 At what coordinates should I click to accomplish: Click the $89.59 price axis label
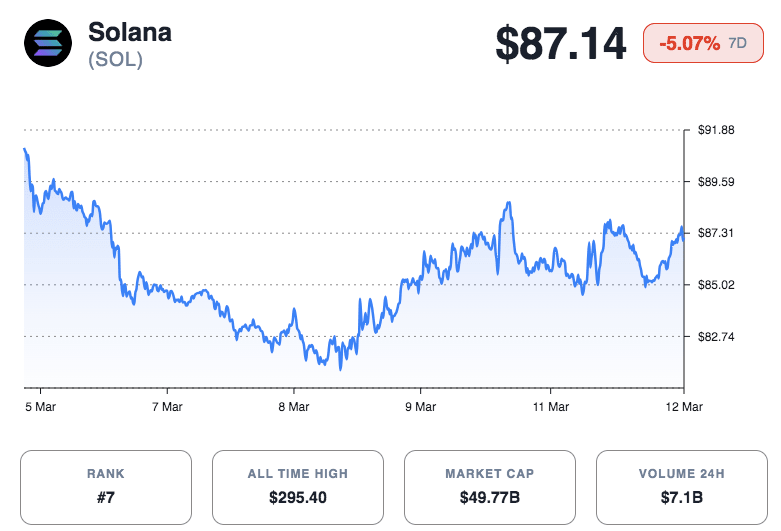pos(716,182)
